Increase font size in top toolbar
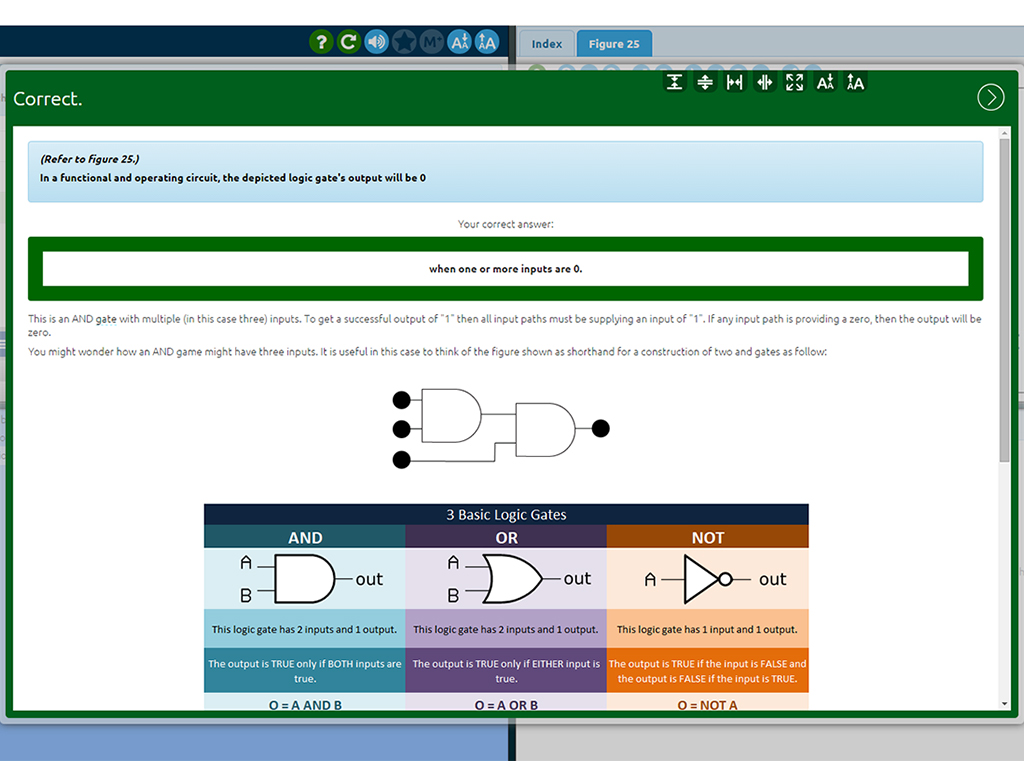Screen dimensions: 1024x784 tap(487, 42)
